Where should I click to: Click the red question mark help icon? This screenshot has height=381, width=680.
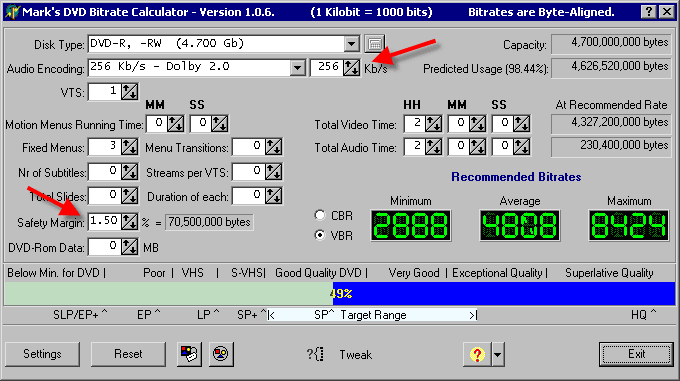[477, 354]
